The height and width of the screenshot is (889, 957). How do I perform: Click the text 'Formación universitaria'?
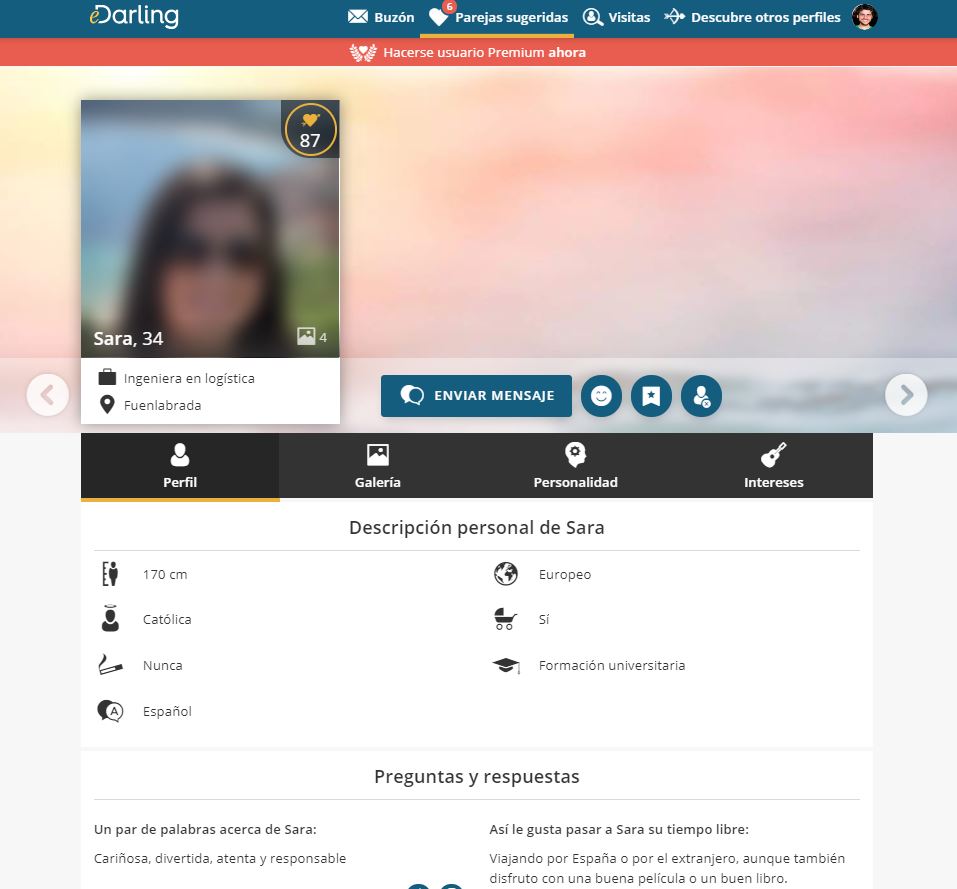click(612, 666)
